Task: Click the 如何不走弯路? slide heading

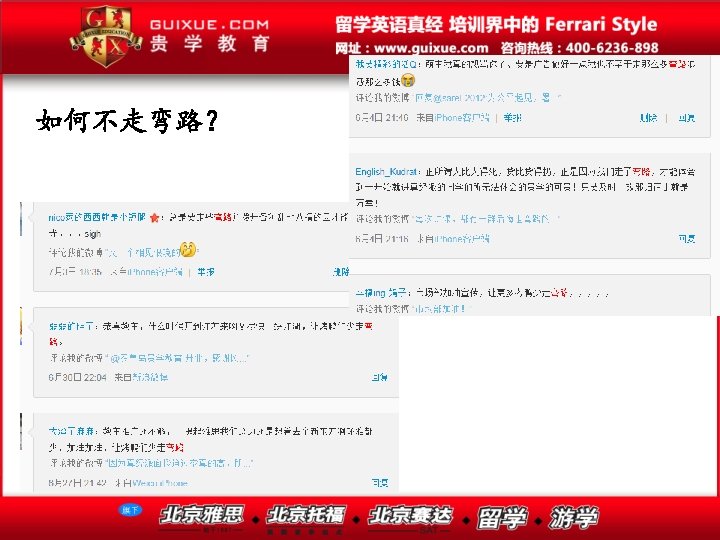Action: 127,121
